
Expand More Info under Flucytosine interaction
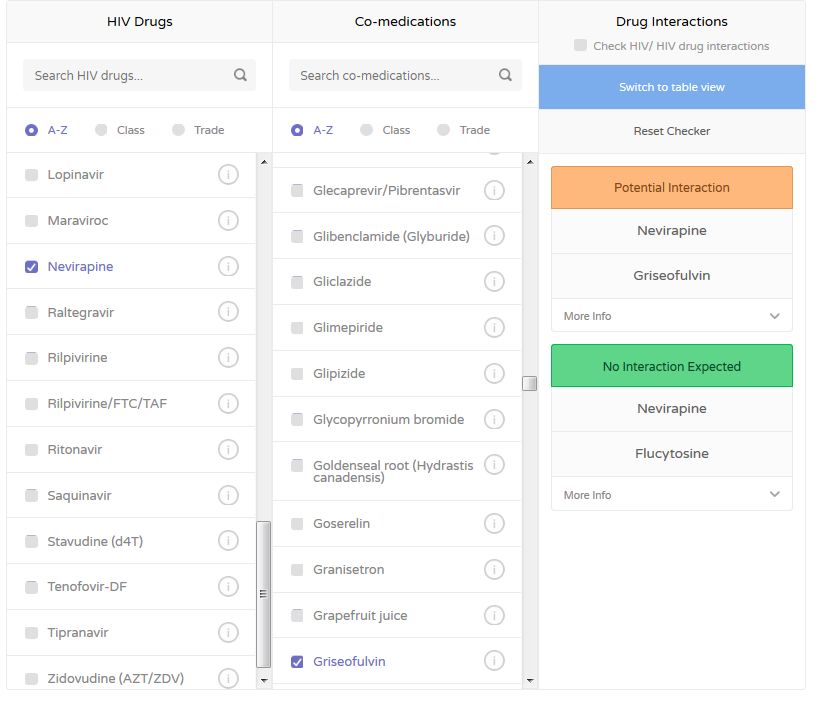point(672,495)
